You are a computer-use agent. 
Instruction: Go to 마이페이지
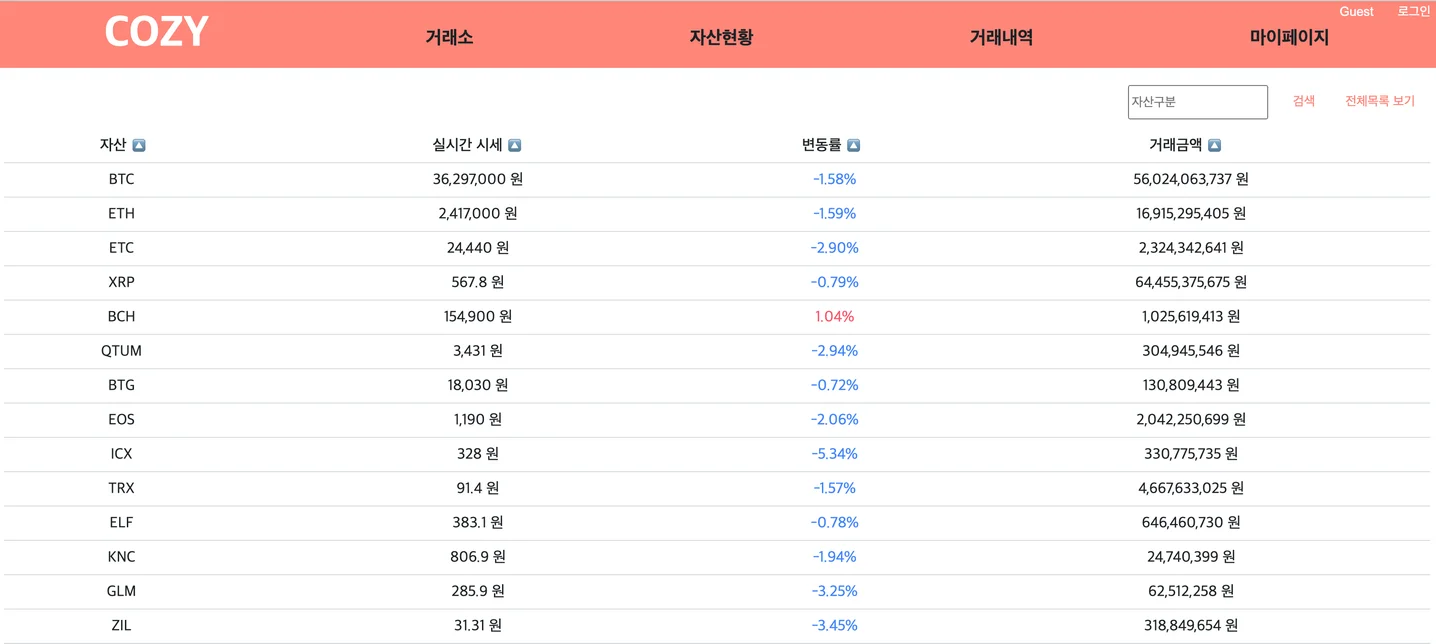[1289, 37]
